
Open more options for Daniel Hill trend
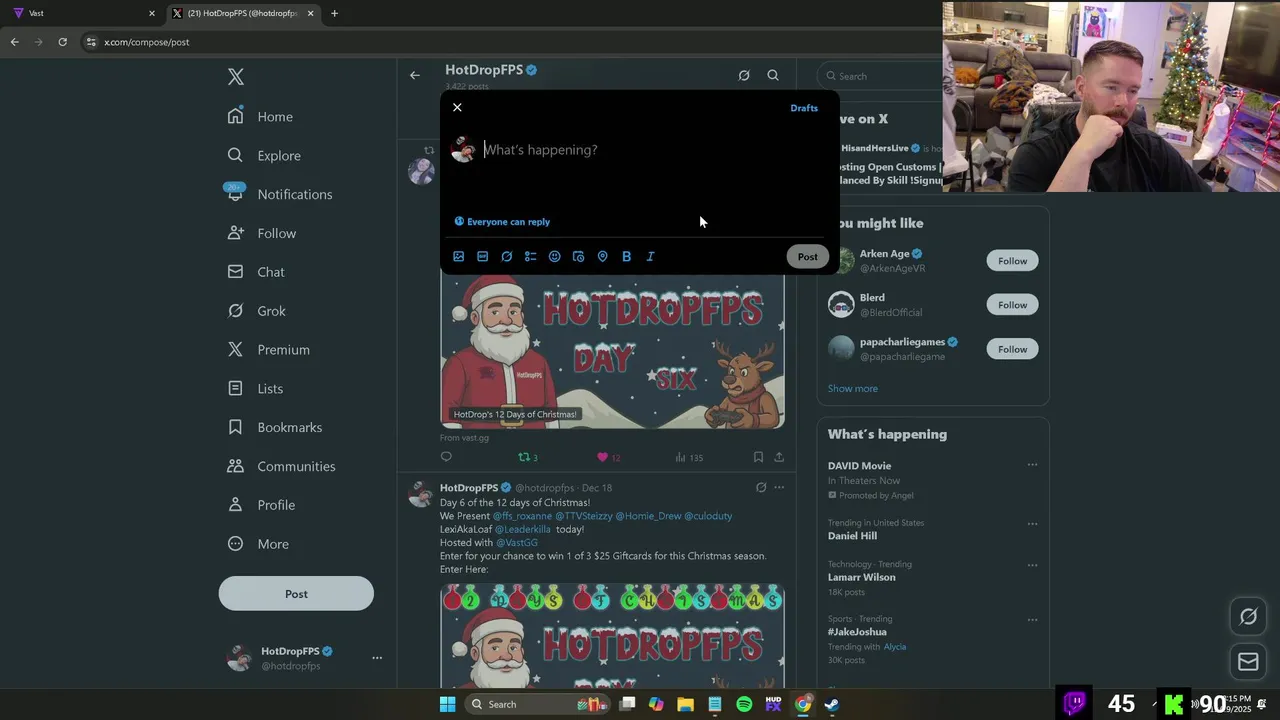point(1032,524)
